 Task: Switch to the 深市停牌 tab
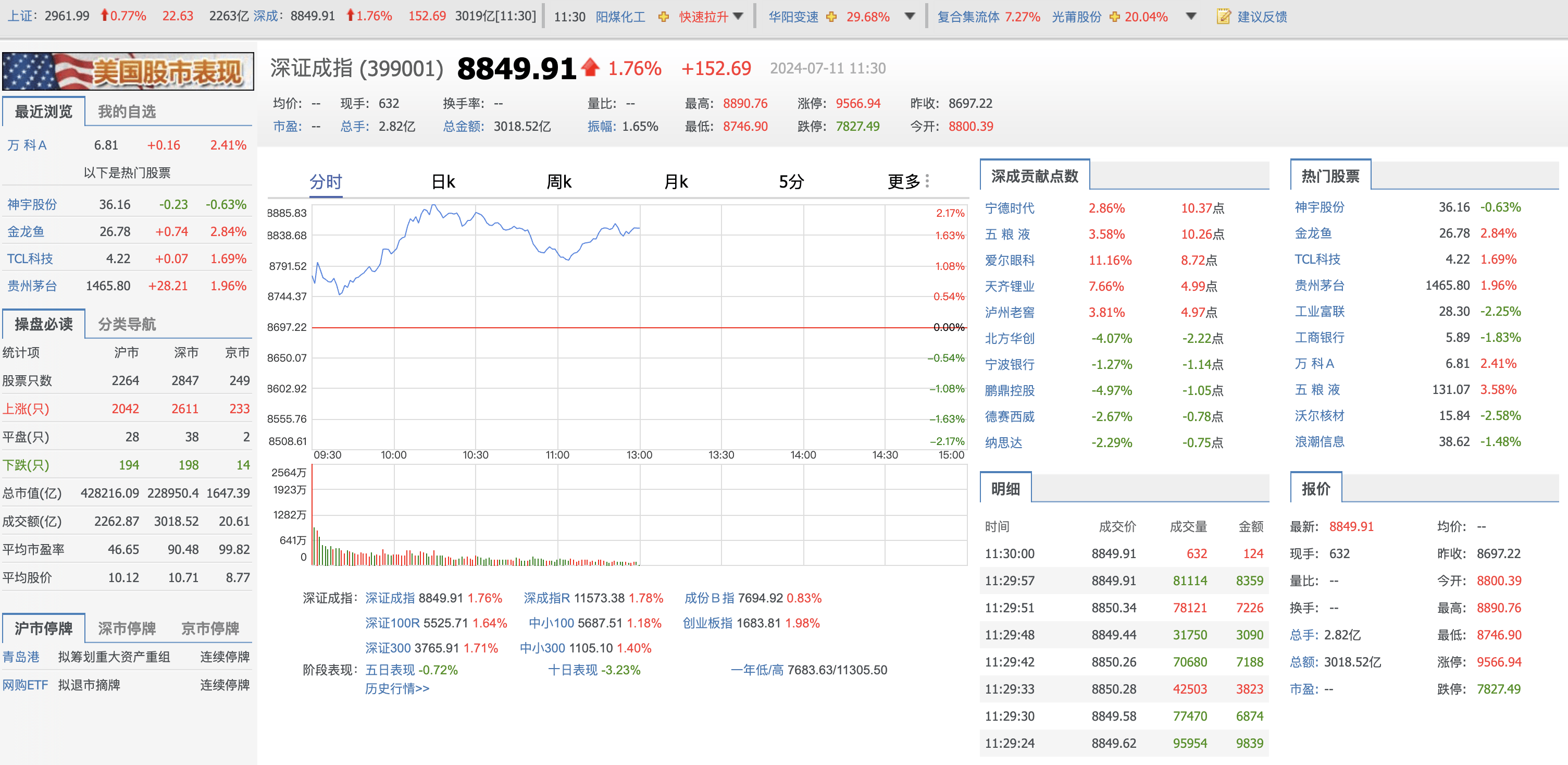tap(126, 628)
